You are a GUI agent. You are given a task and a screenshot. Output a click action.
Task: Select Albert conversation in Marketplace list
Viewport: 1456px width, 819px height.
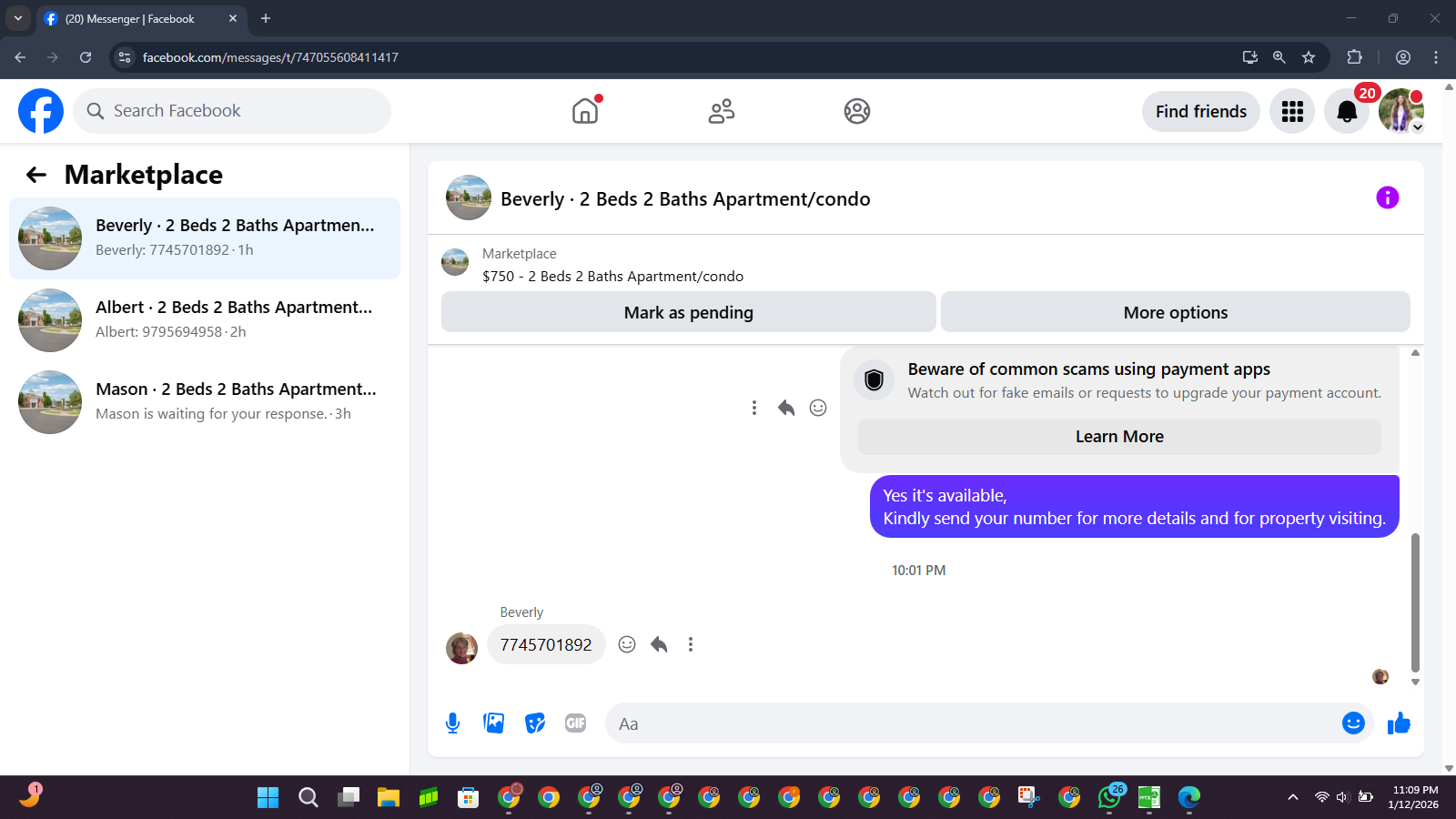(205, 320)
